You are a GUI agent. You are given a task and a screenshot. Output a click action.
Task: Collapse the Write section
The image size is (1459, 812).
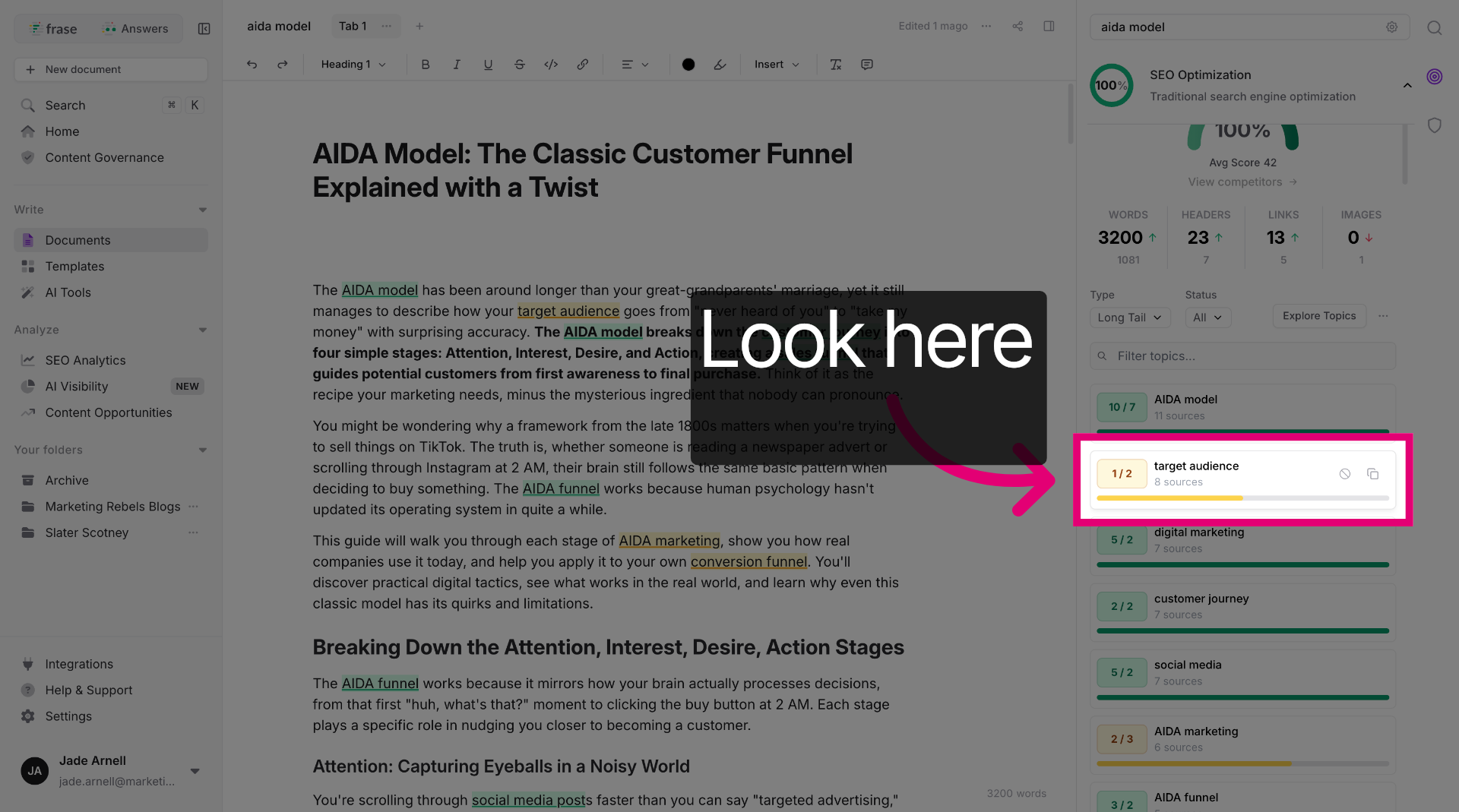coord(203,210)
